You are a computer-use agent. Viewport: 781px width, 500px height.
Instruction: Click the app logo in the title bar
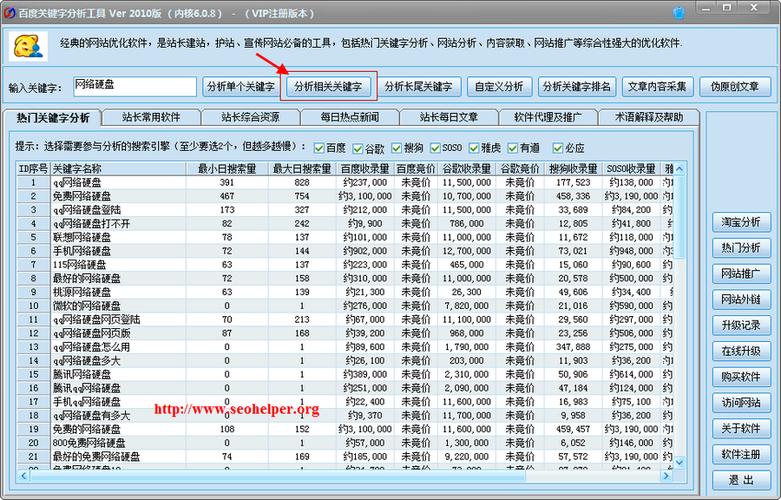point(9,12)
